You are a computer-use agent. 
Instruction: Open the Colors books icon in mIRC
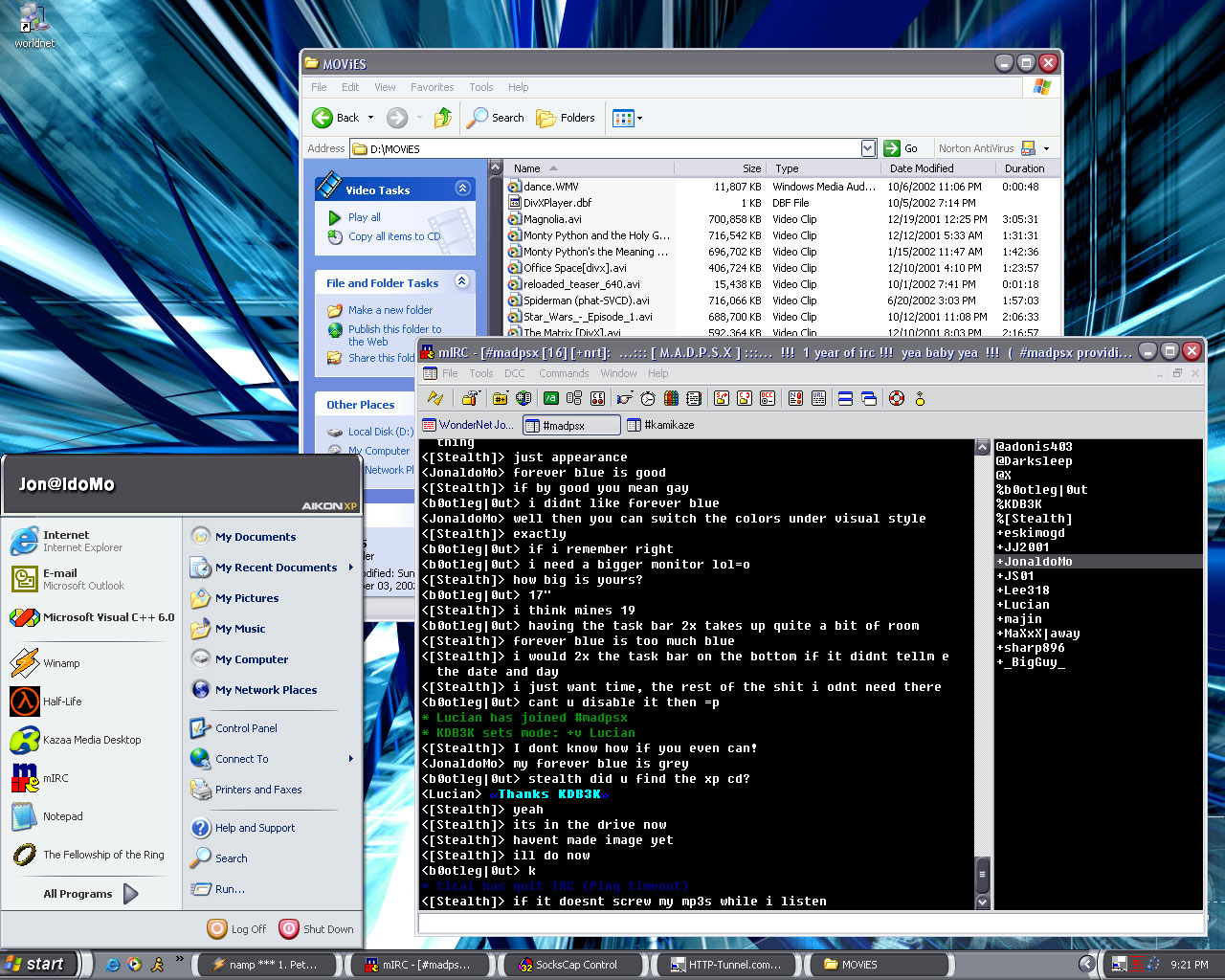[x=671, y=398]
